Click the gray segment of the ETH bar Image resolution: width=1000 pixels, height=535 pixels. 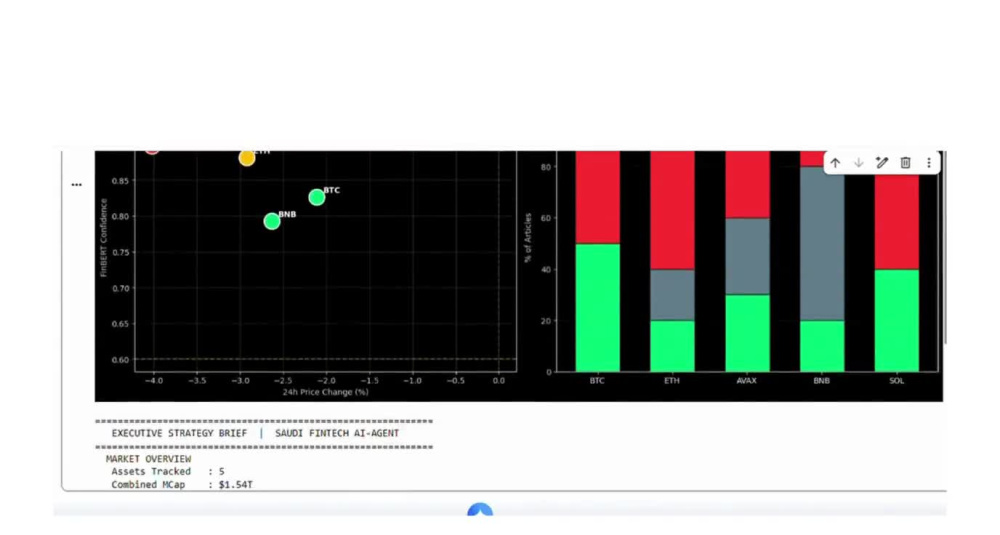[x=672, y=295]
